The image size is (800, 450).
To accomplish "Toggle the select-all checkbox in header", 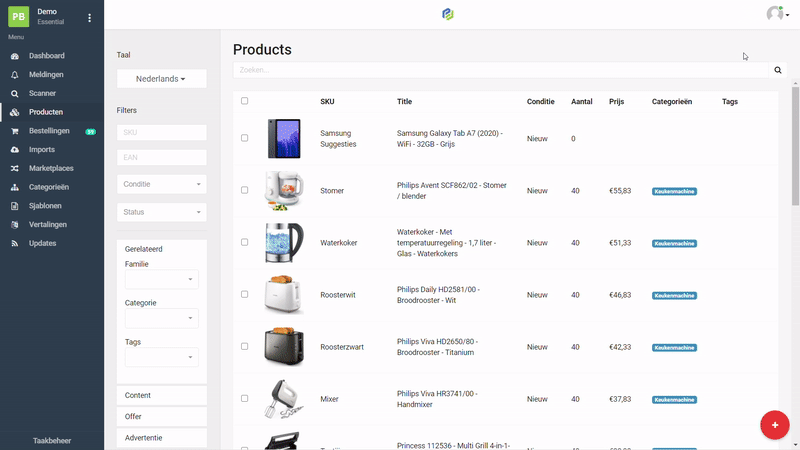I will pyautogui.click(x=245, y=101).
